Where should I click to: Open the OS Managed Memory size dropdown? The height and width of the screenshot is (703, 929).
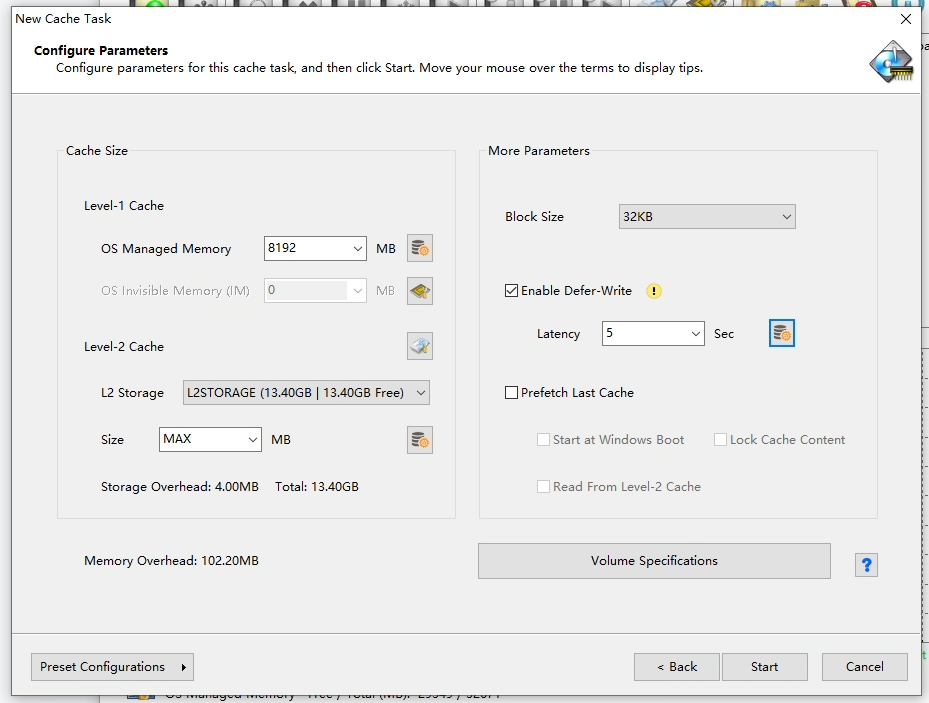click(358, 248)
